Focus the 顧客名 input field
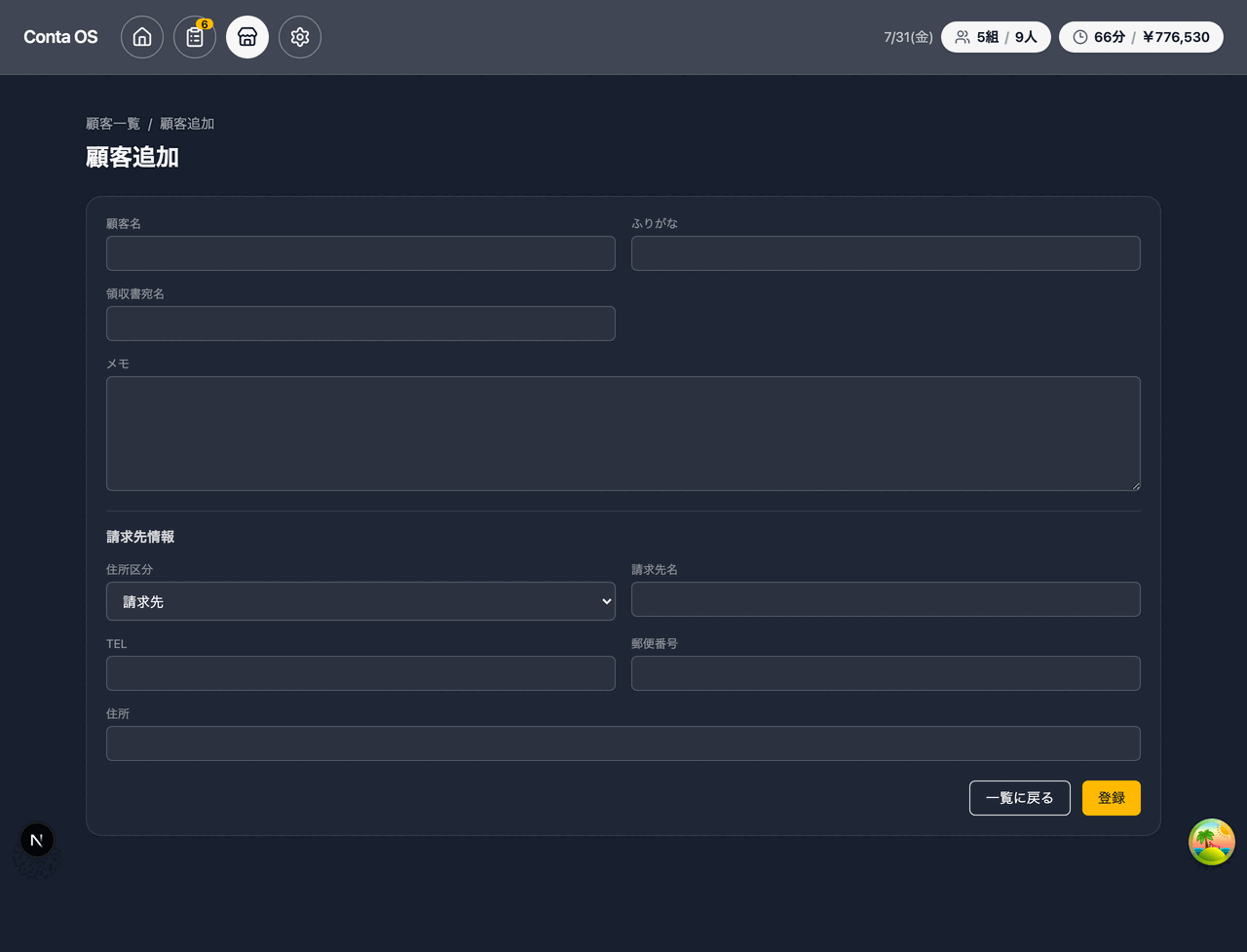1247x952 pixels. pos(360,253)
